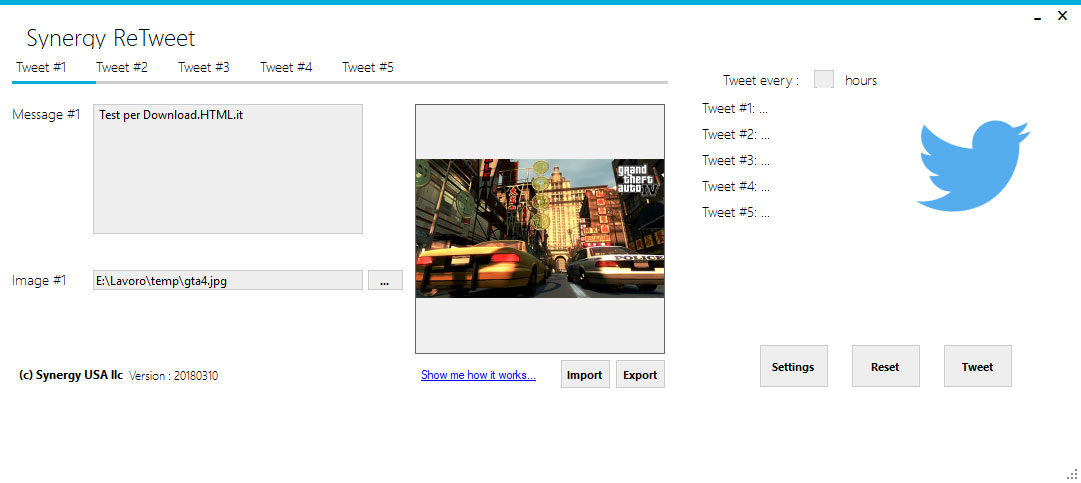Go to the Tweet #5 tab

click(368, 68)
